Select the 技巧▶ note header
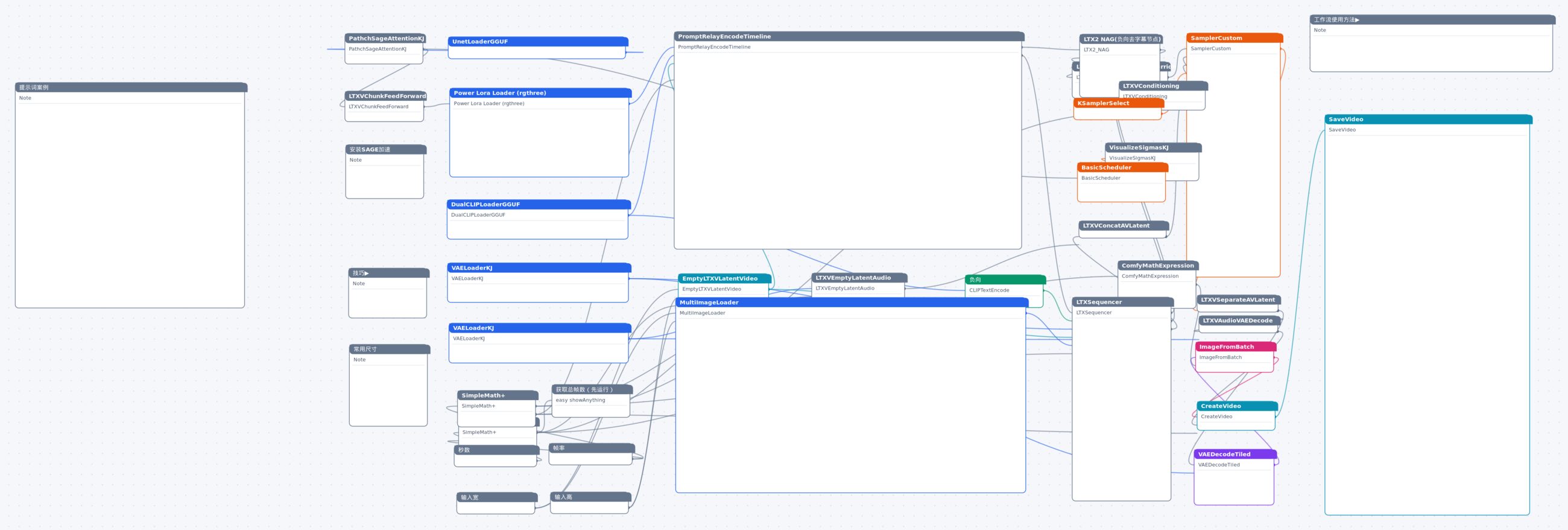 click(x=389, y=273)
